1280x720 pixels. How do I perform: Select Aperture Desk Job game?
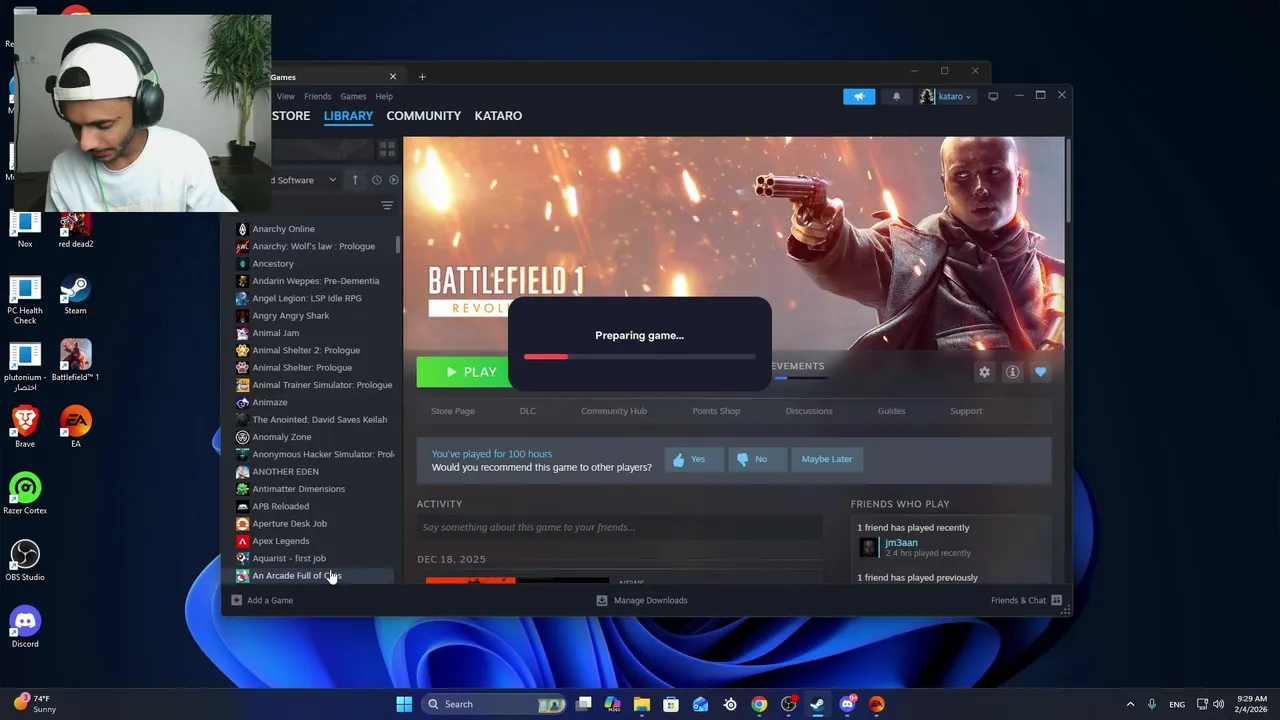pos(289,524)
